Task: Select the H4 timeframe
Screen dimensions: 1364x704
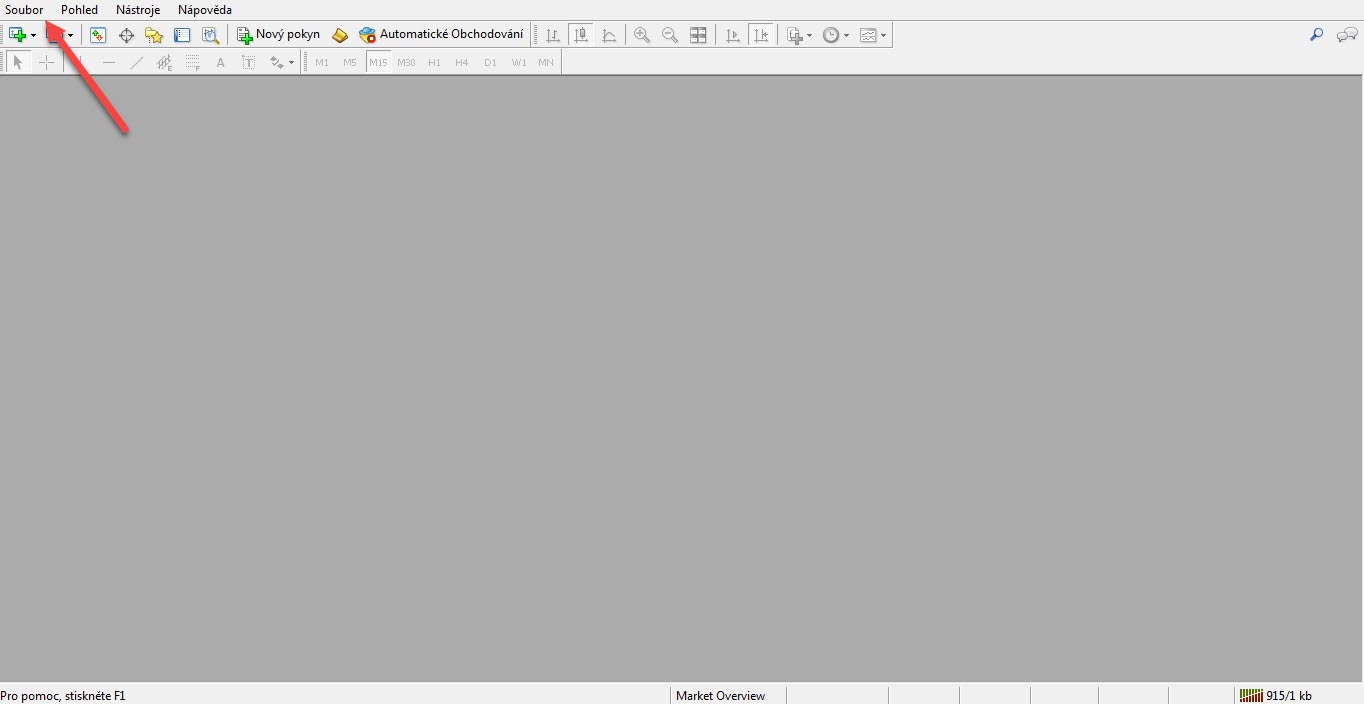Action: click(x=462, y=62)
